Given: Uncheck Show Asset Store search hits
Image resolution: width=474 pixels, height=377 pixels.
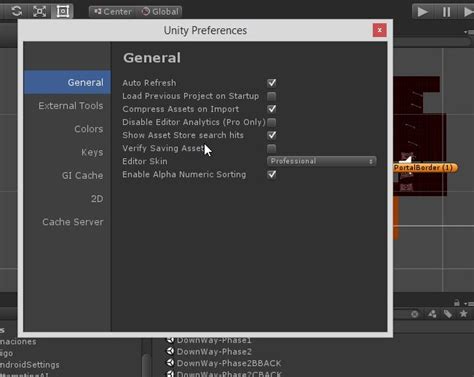Looking at the screenshot, I should click(x=272, y=135).
